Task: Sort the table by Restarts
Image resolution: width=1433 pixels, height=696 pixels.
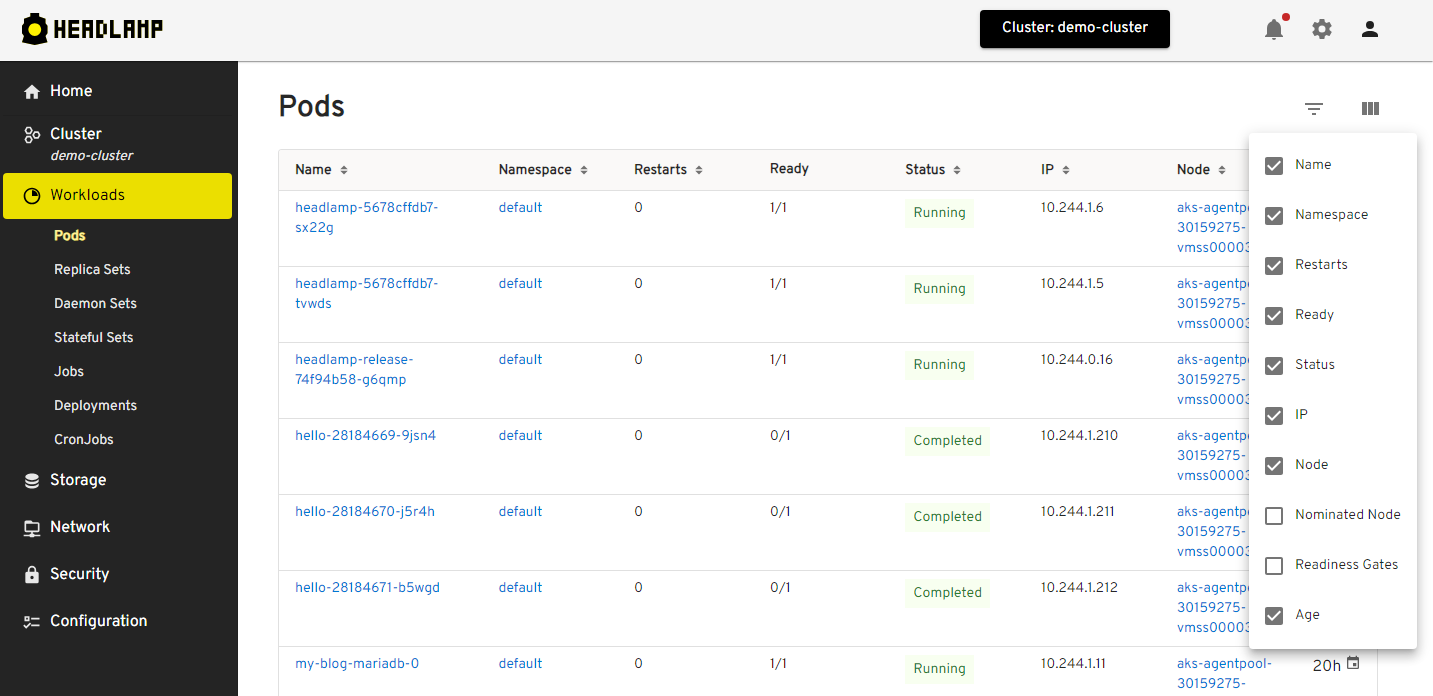Action: [x=698, y=169]
